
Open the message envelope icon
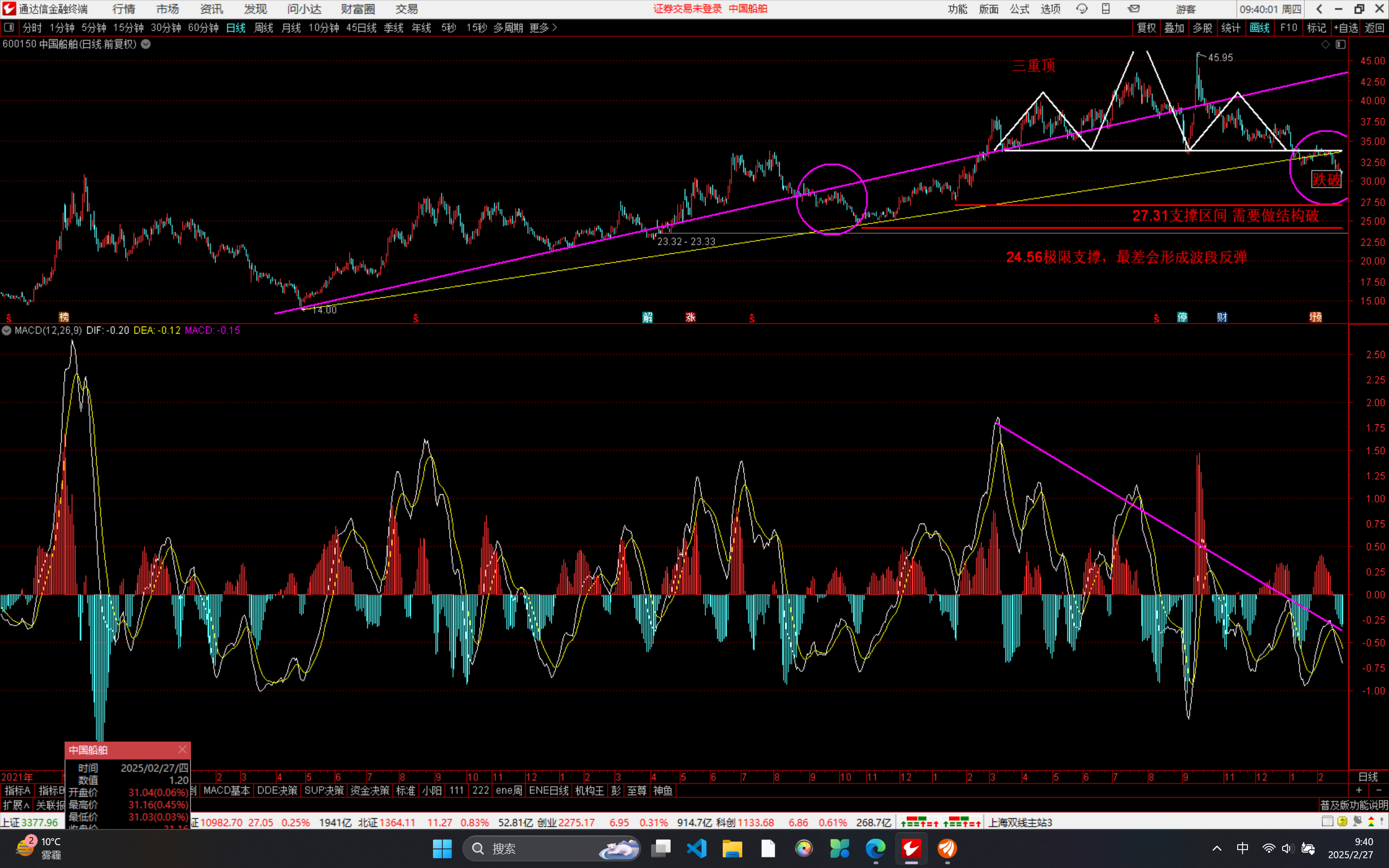[x=1133, y=9]
